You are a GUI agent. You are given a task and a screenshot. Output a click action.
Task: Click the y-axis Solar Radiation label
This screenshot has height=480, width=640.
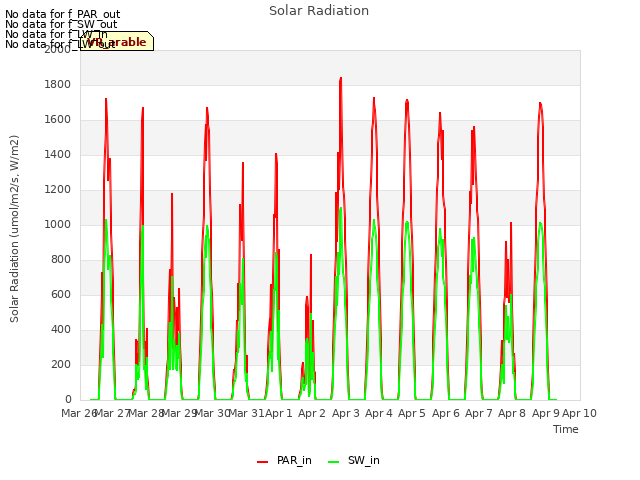tap(14, 229)
